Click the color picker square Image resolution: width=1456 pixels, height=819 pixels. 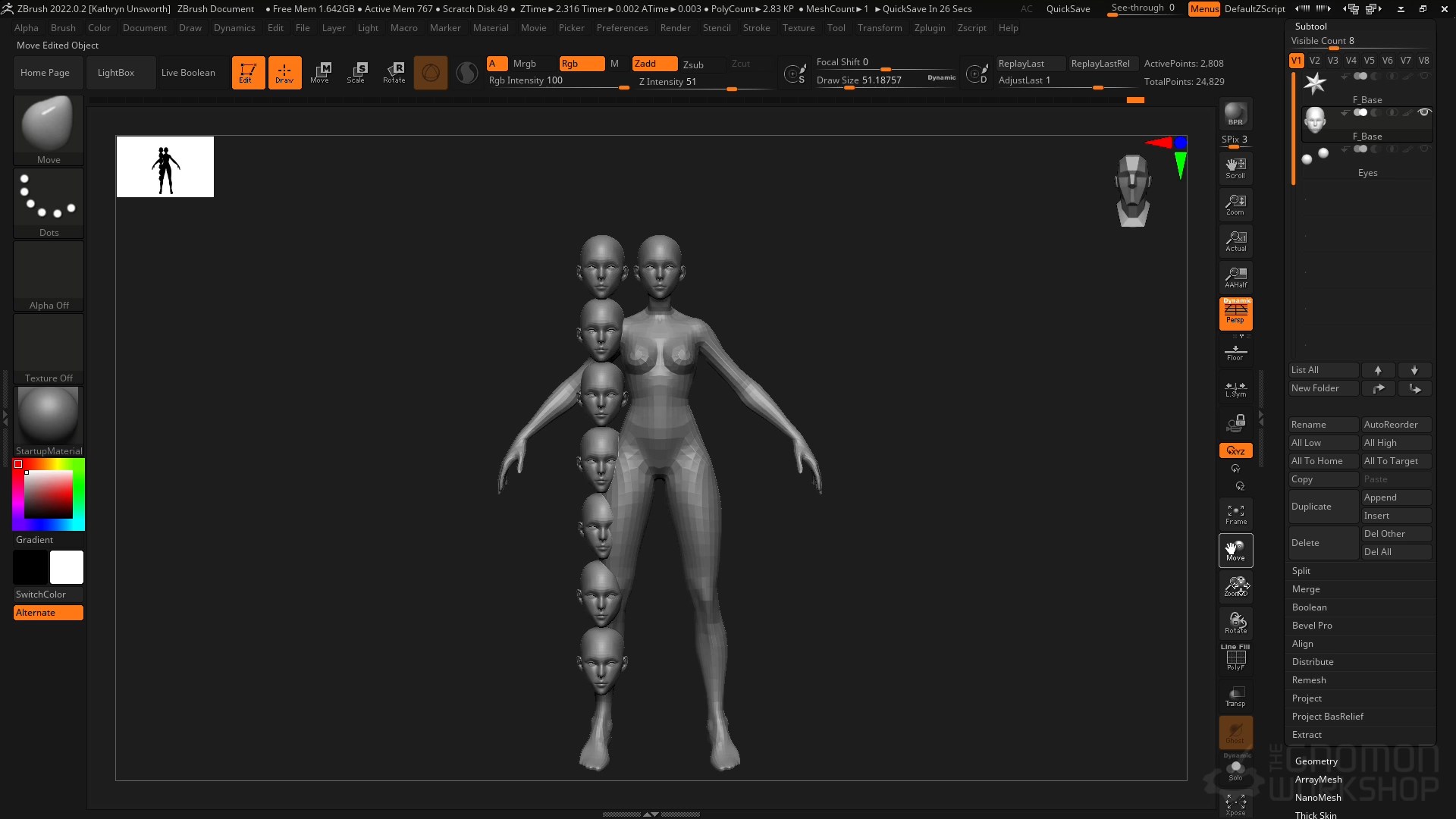[x=49, y=494]
